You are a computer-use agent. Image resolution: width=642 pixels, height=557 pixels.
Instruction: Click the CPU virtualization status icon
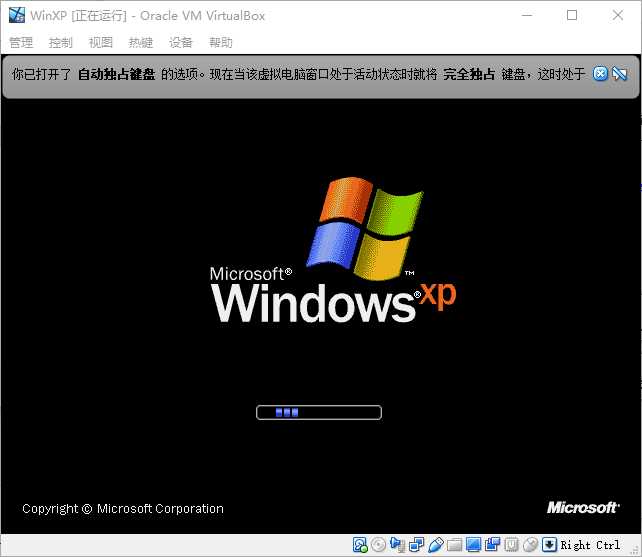(x=511, y=545)
